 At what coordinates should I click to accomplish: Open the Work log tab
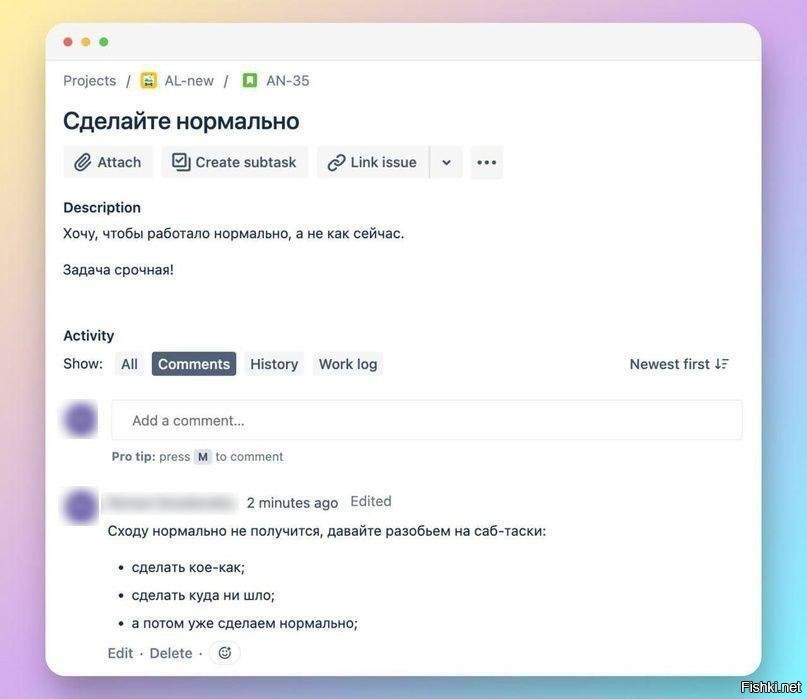pos(348,364)
